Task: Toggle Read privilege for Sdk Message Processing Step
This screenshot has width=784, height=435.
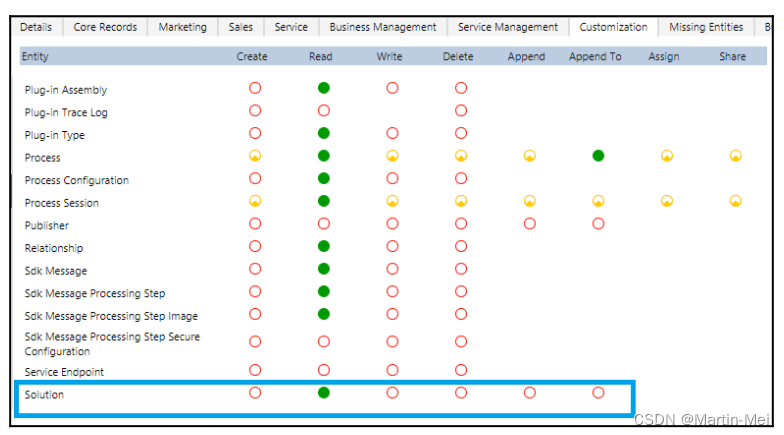Action: pos(324,292)
